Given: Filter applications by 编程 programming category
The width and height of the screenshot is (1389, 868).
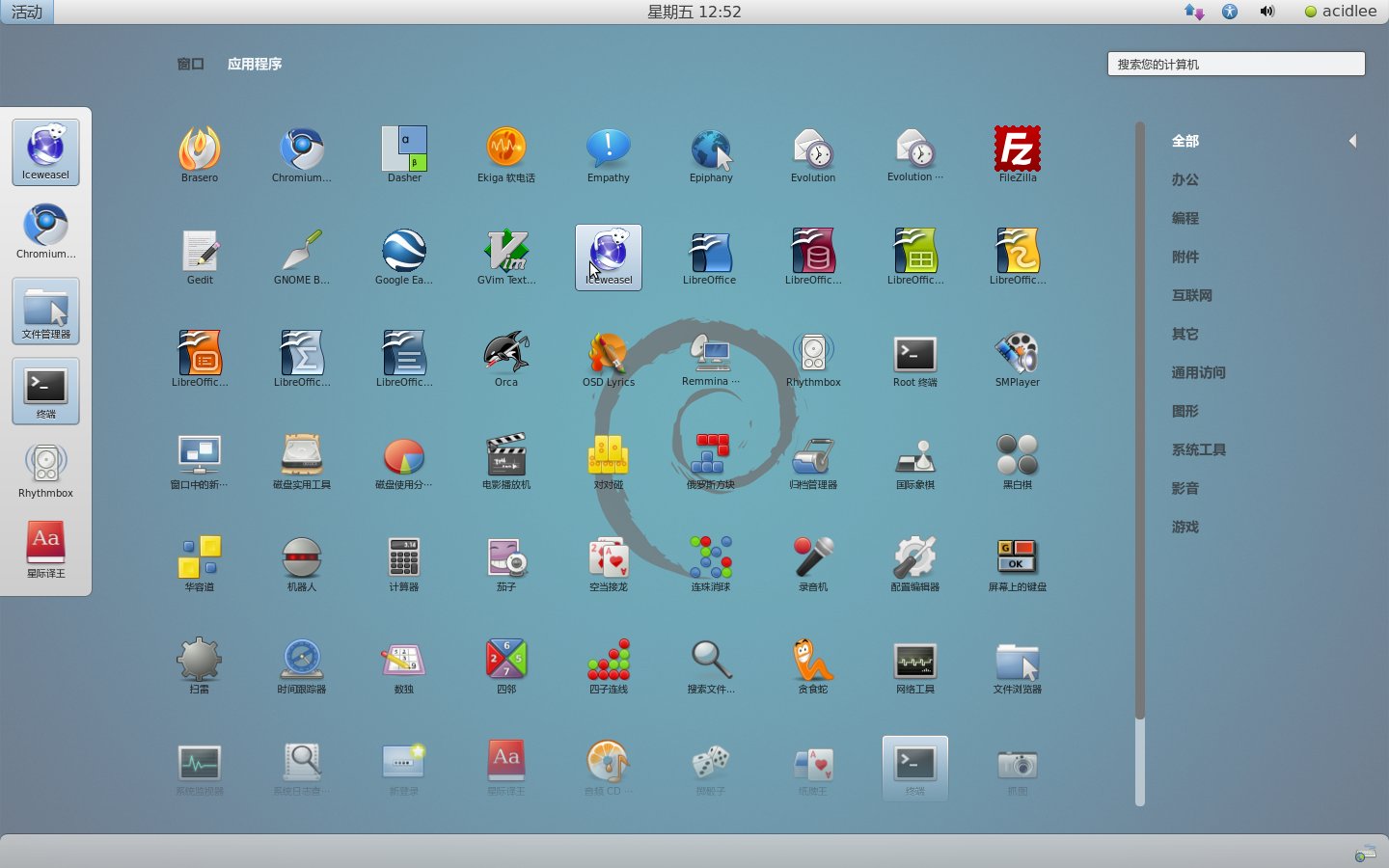Looking at the screenshot, I should (x=1185, y=218).
